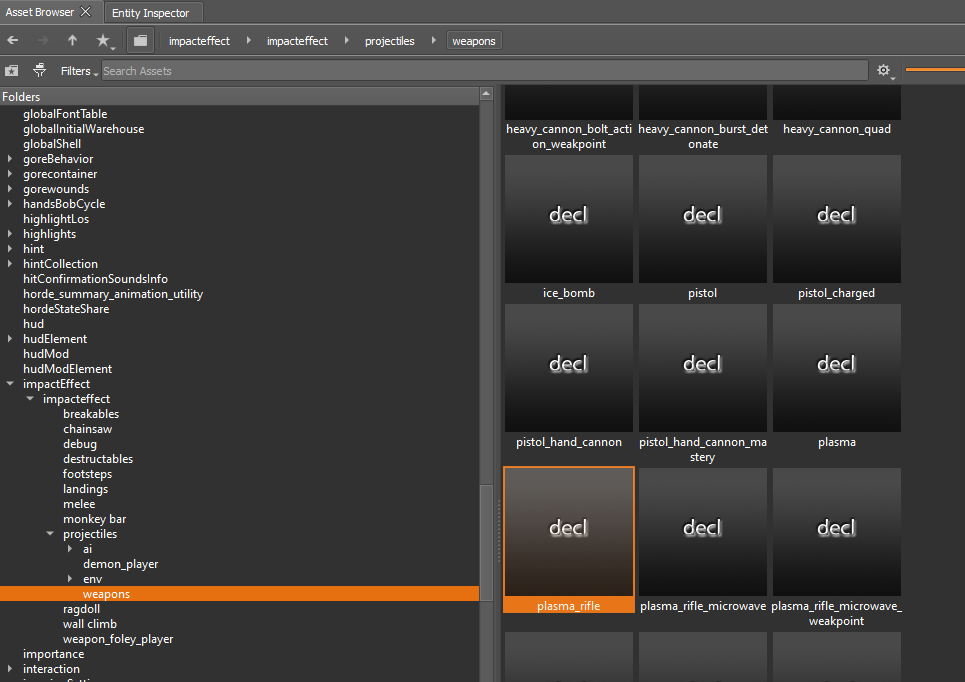Expand the ai subfolder
The width and height of the screenshot is (965, 682).
coord(70,549)
